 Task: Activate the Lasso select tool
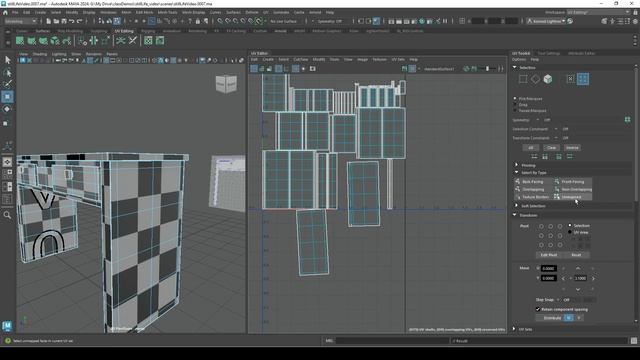[x=7, y=73]
